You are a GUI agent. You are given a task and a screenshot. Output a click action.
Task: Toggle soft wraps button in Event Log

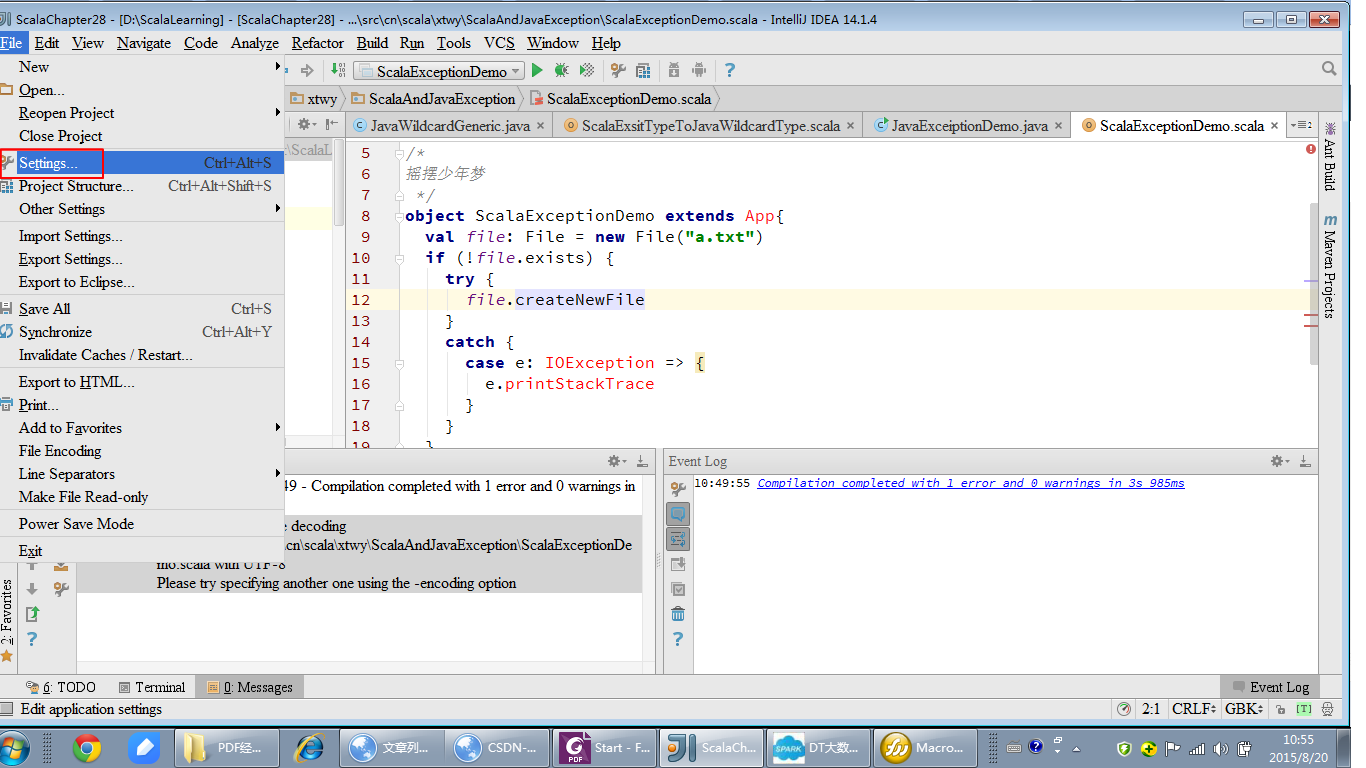pyautogui.click(x=678, y=539)
